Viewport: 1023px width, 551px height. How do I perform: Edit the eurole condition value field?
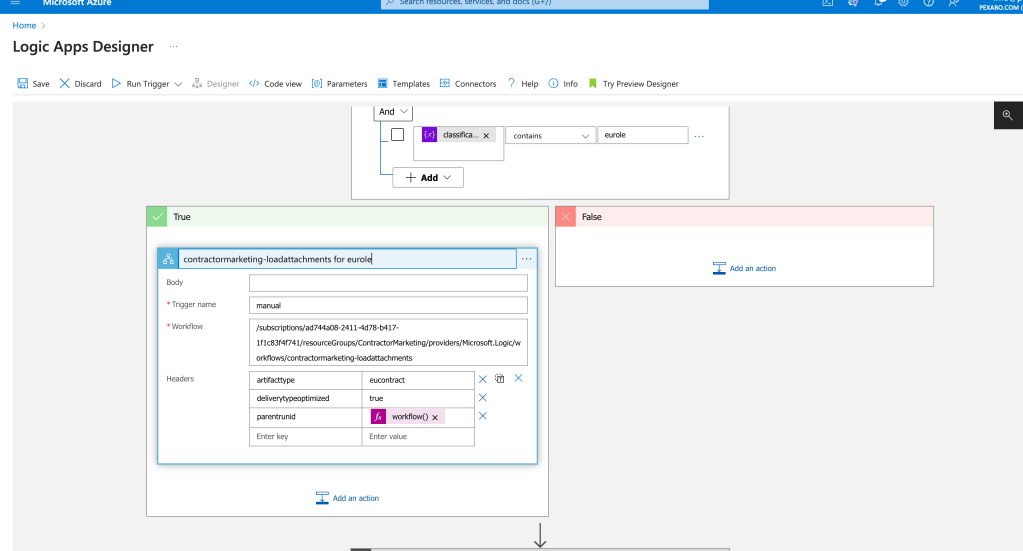coord(643,135)
